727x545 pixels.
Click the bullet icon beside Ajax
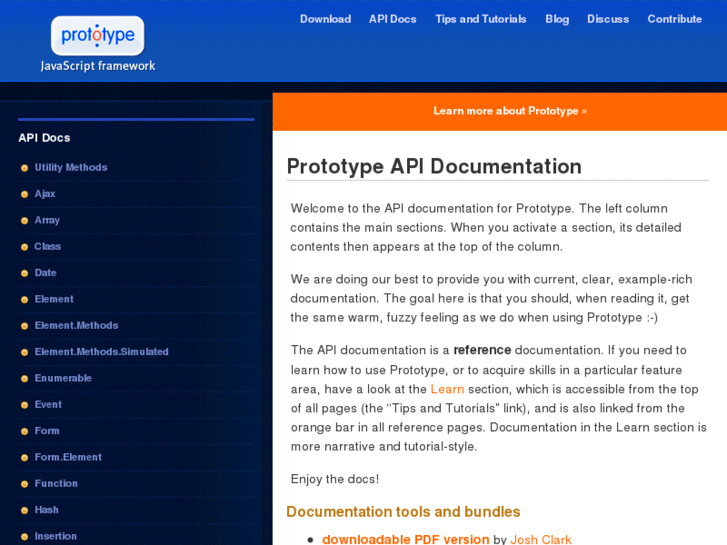coord(25,194)
